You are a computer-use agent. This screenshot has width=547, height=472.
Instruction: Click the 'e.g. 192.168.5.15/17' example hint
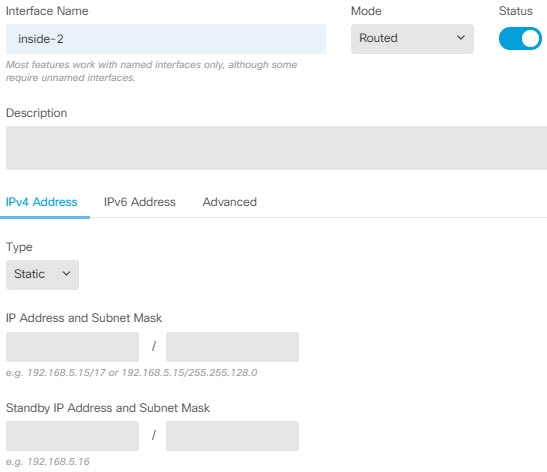pos(132,373)
